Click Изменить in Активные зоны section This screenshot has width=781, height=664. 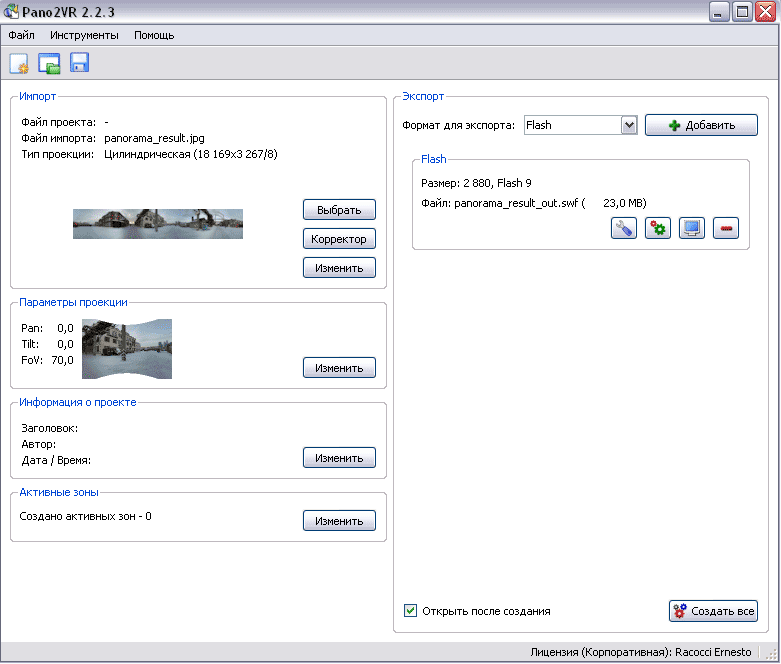339,521
